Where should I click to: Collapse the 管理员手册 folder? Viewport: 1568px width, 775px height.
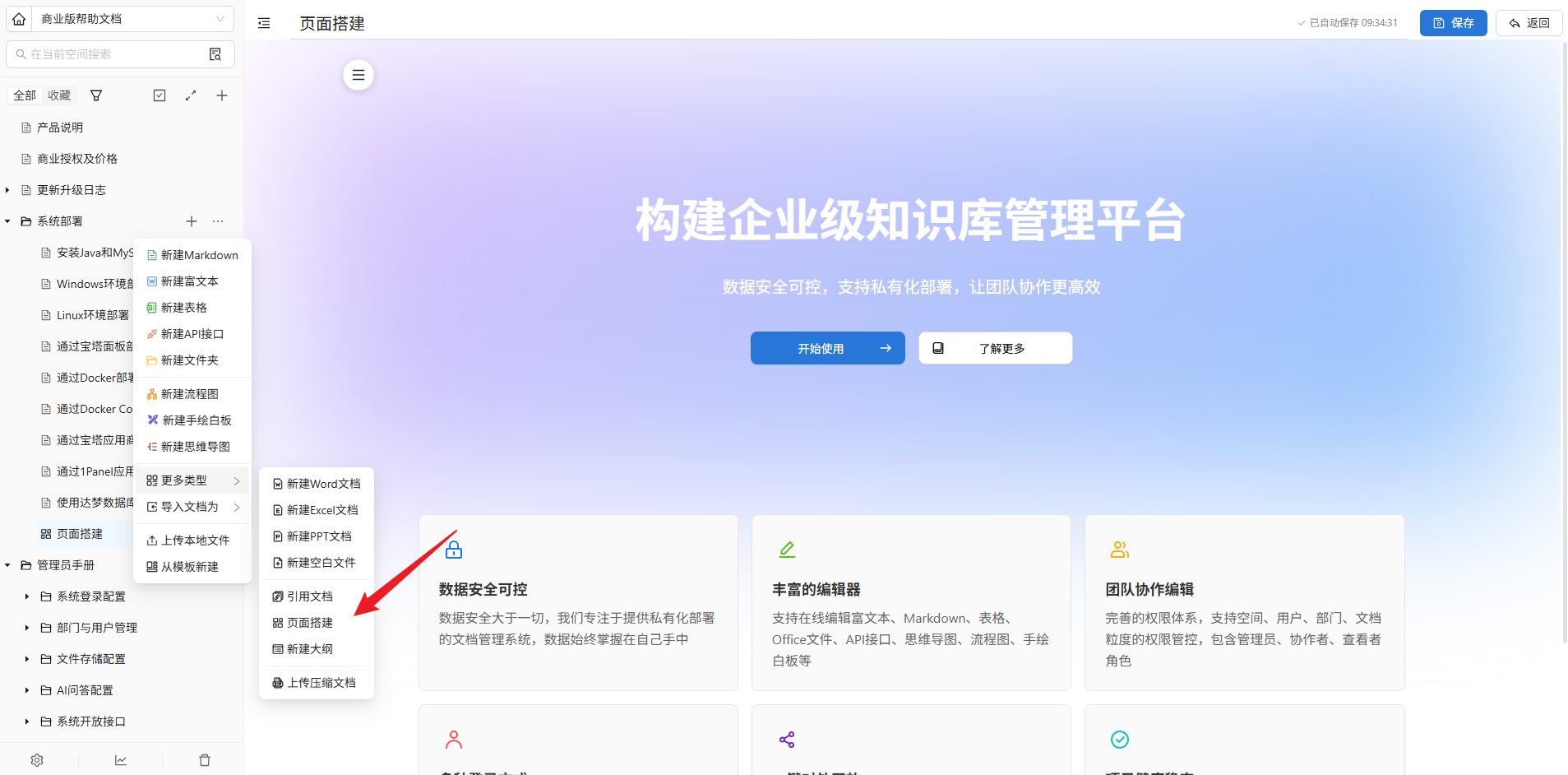pyautogui.click(x=7, y=565)
